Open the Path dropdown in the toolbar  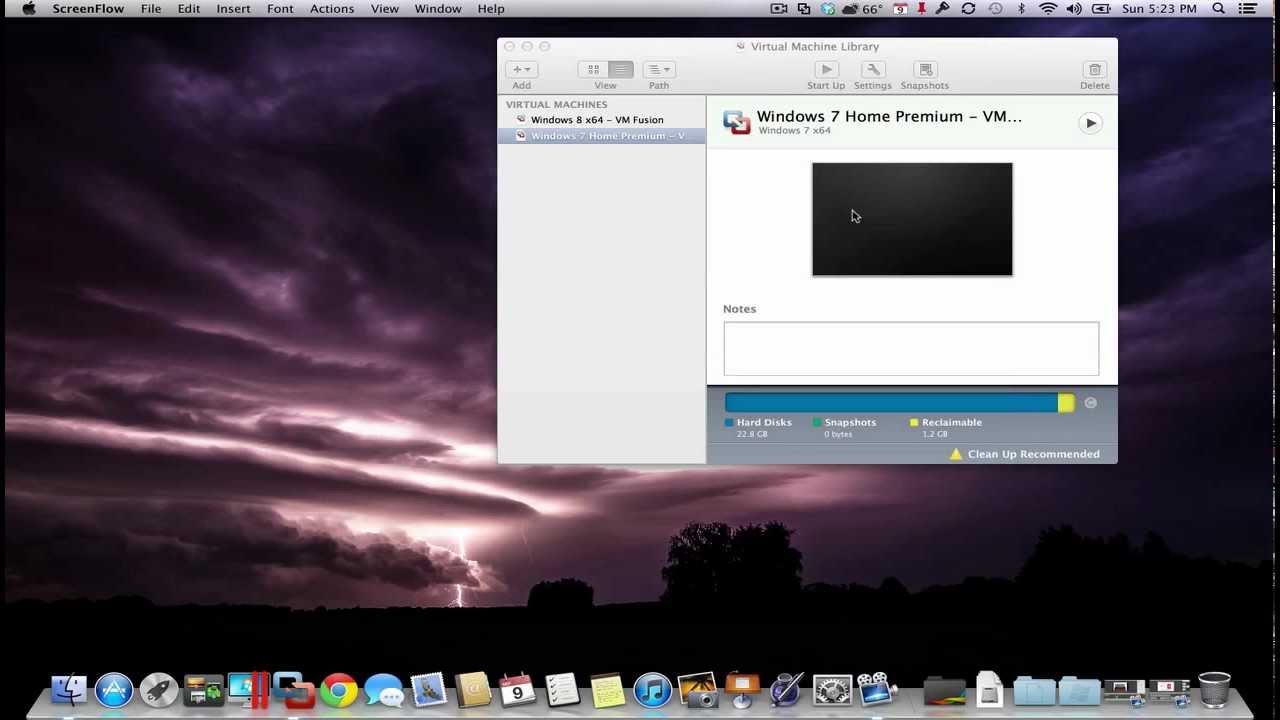click(x=659, y=69)
